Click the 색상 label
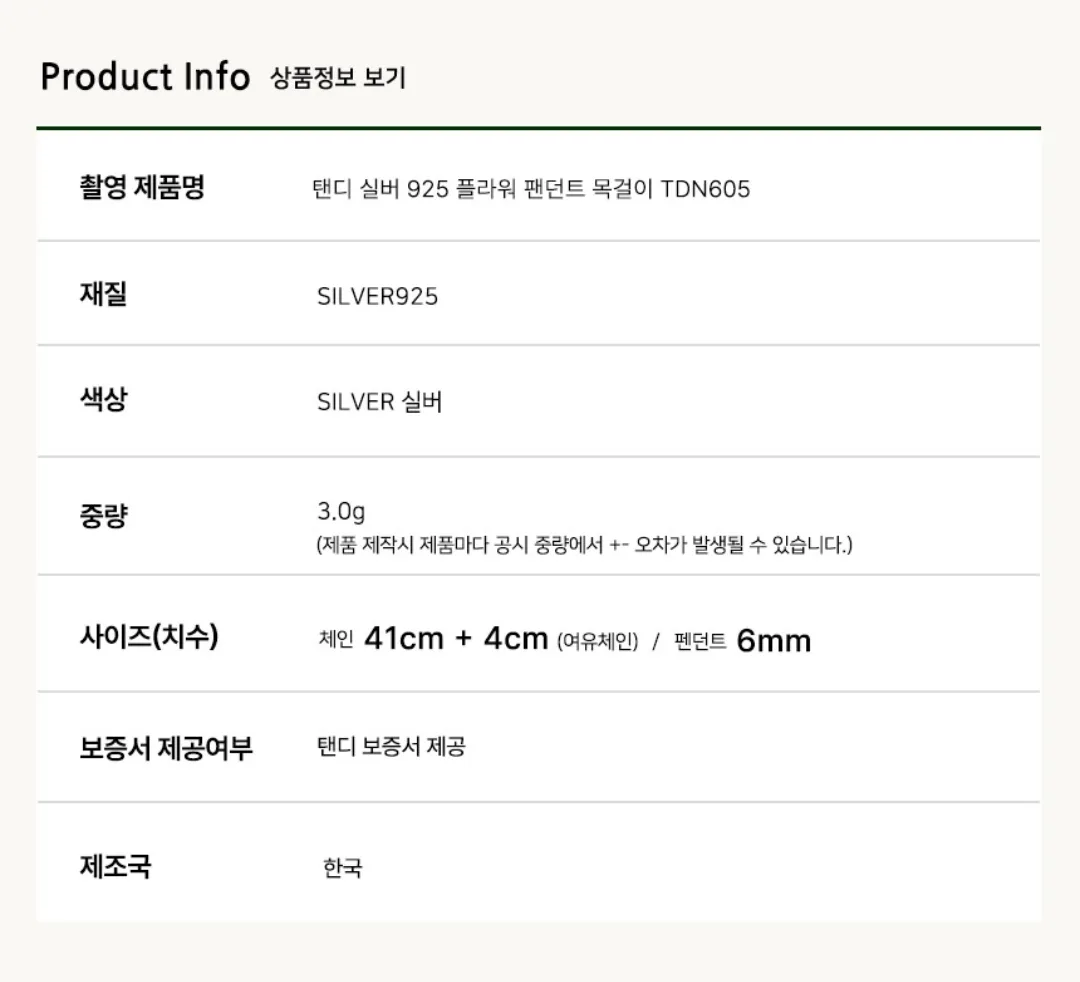Image resolution: width=1080 pixels, height=982 pixels. point(103,399)
